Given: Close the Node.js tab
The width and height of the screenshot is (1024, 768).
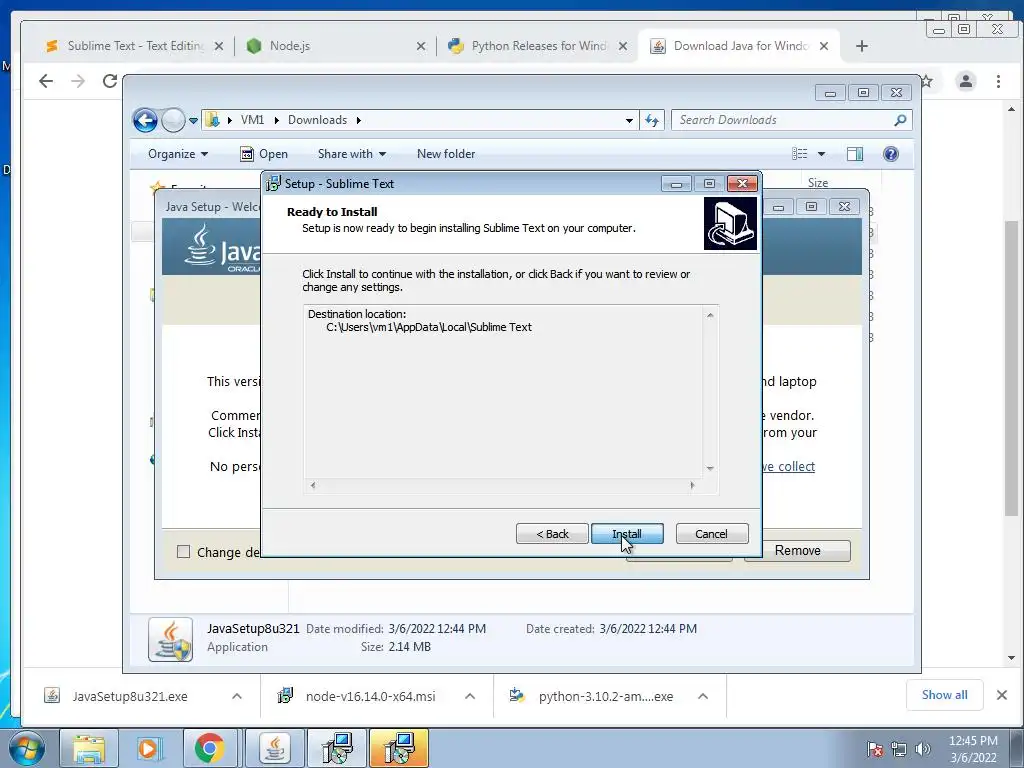Looking at the screenshot, I should tap(421, 46).
